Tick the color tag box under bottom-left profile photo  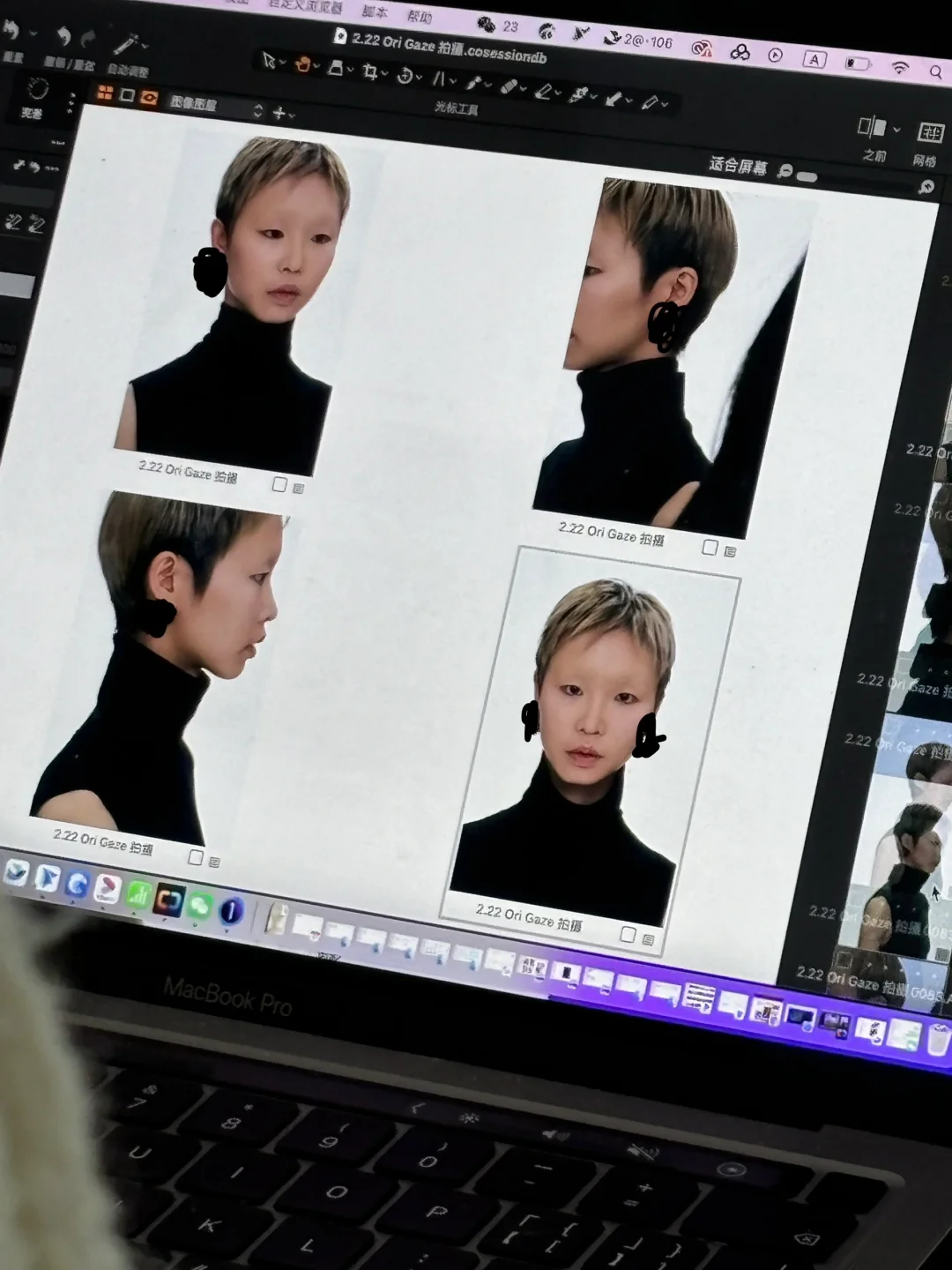[x=196, y=857]
